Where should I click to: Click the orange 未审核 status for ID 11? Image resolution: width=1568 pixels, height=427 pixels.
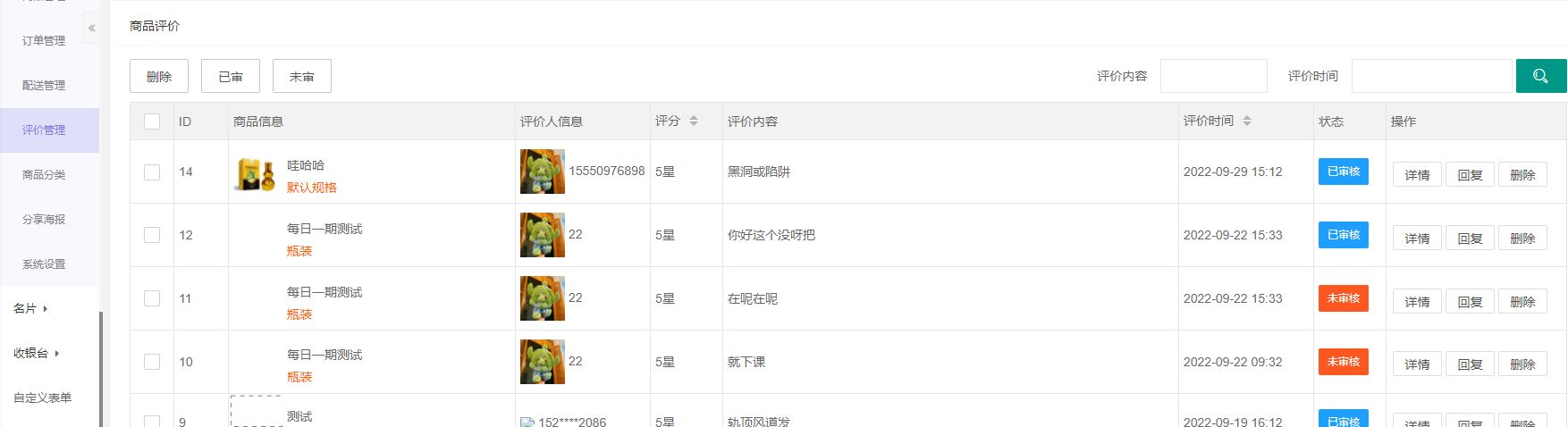tap(1343, 298)
